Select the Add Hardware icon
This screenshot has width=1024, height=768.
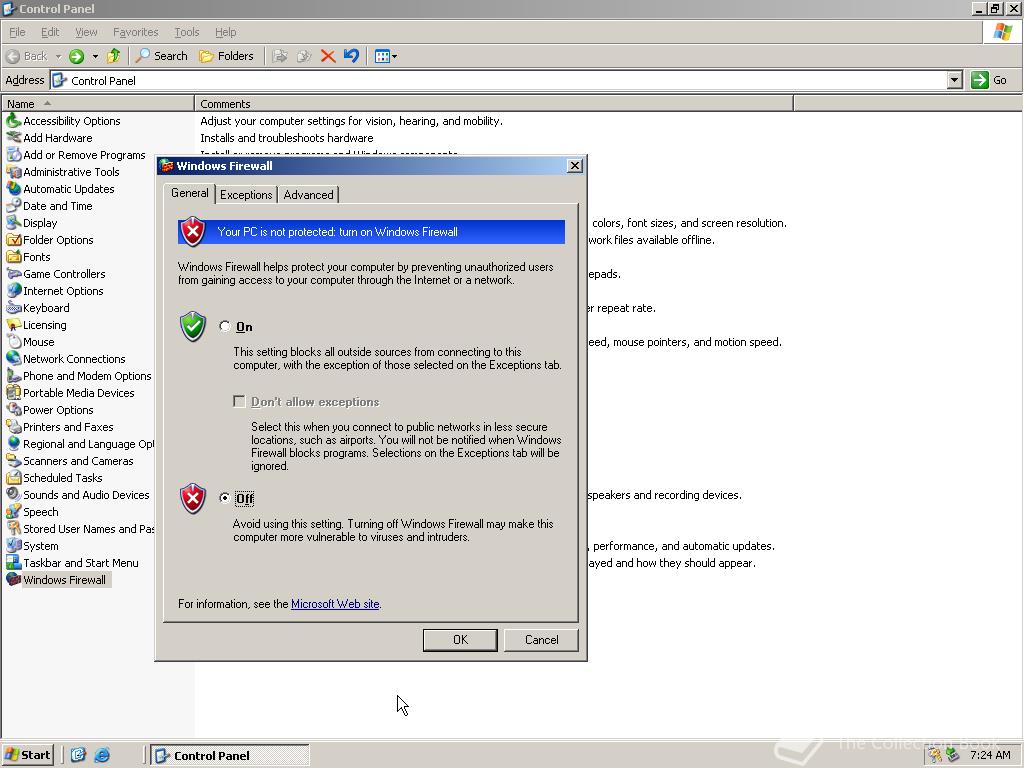click(x=13, y=138)
